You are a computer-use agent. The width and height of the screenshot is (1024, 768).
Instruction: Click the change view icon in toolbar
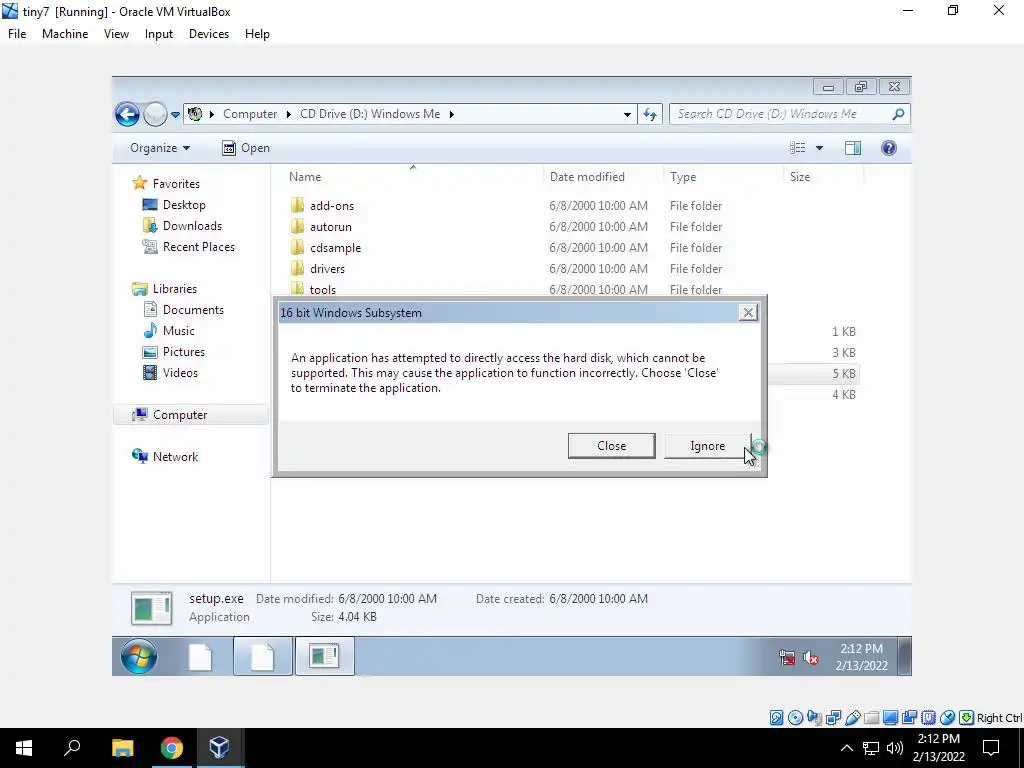[x=797, y=148]
